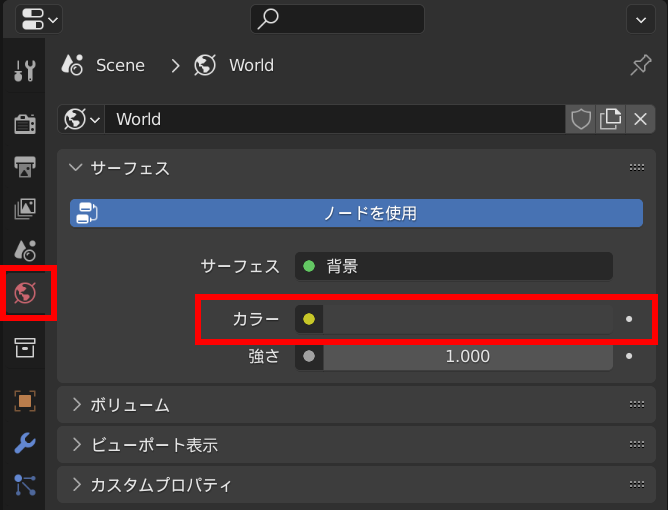668x510 pixels.
Task: Open the World data-block browse dropdown
Action: [x=83, y=119]
